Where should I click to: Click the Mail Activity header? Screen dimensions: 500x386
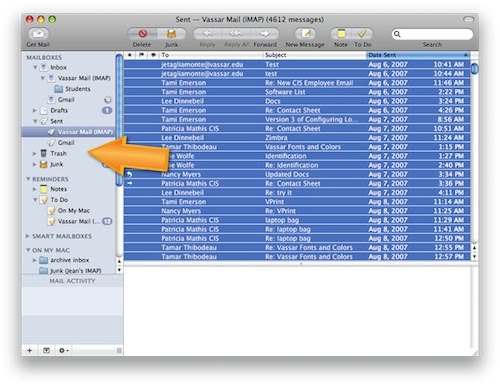pos(72,281)
